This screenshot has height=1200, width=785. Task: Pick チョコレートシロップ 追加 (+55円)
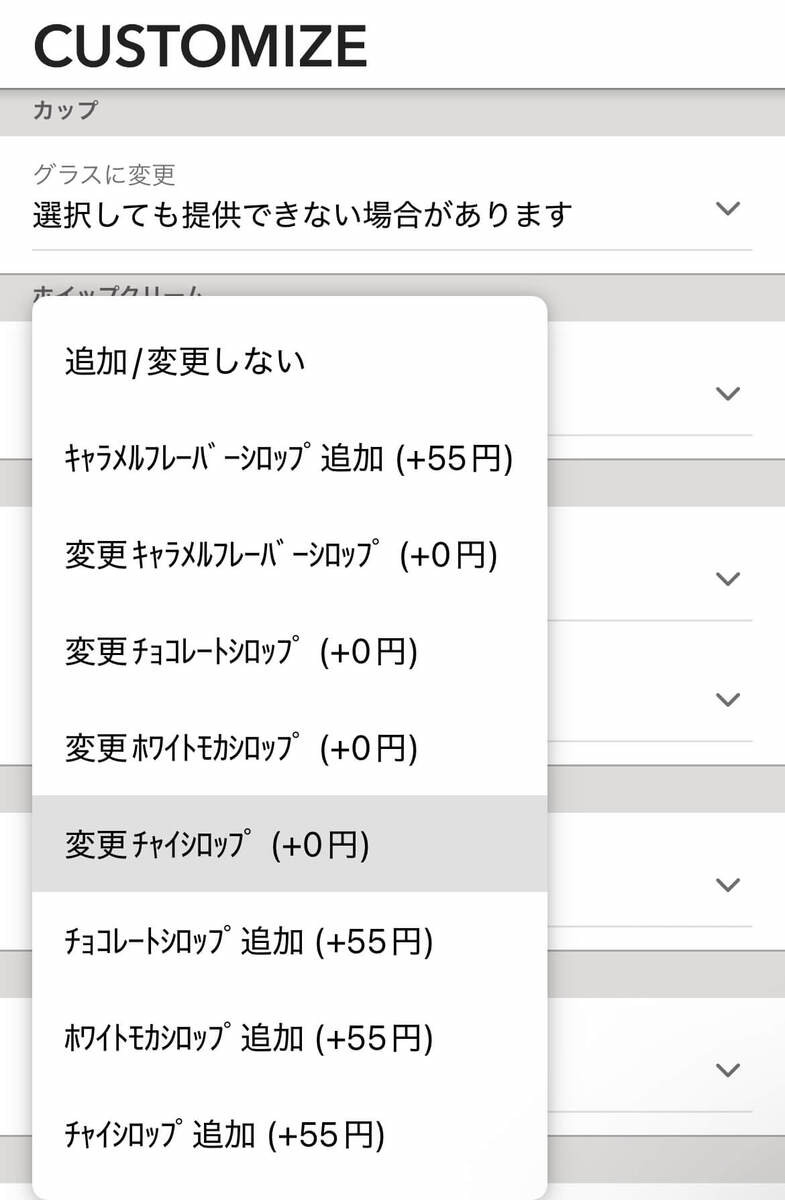tap(248, 942)
